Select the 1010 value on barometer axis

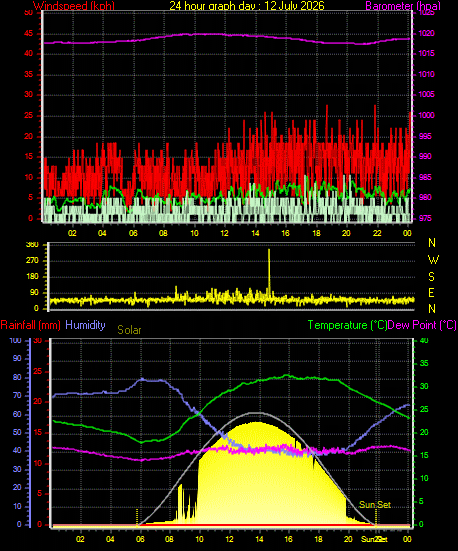[426, 74]
